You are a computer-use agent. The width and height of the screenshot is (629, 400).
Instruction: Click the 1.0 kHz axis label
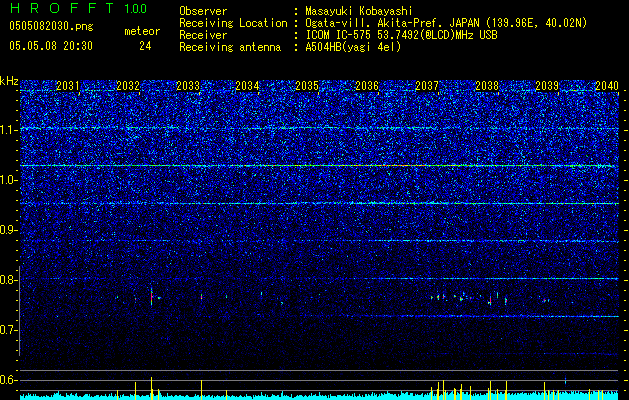[9, 180]
